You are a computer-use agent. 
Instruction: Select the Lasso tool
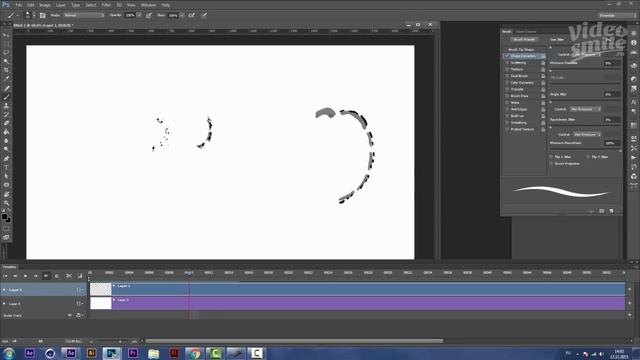[6, 53]
